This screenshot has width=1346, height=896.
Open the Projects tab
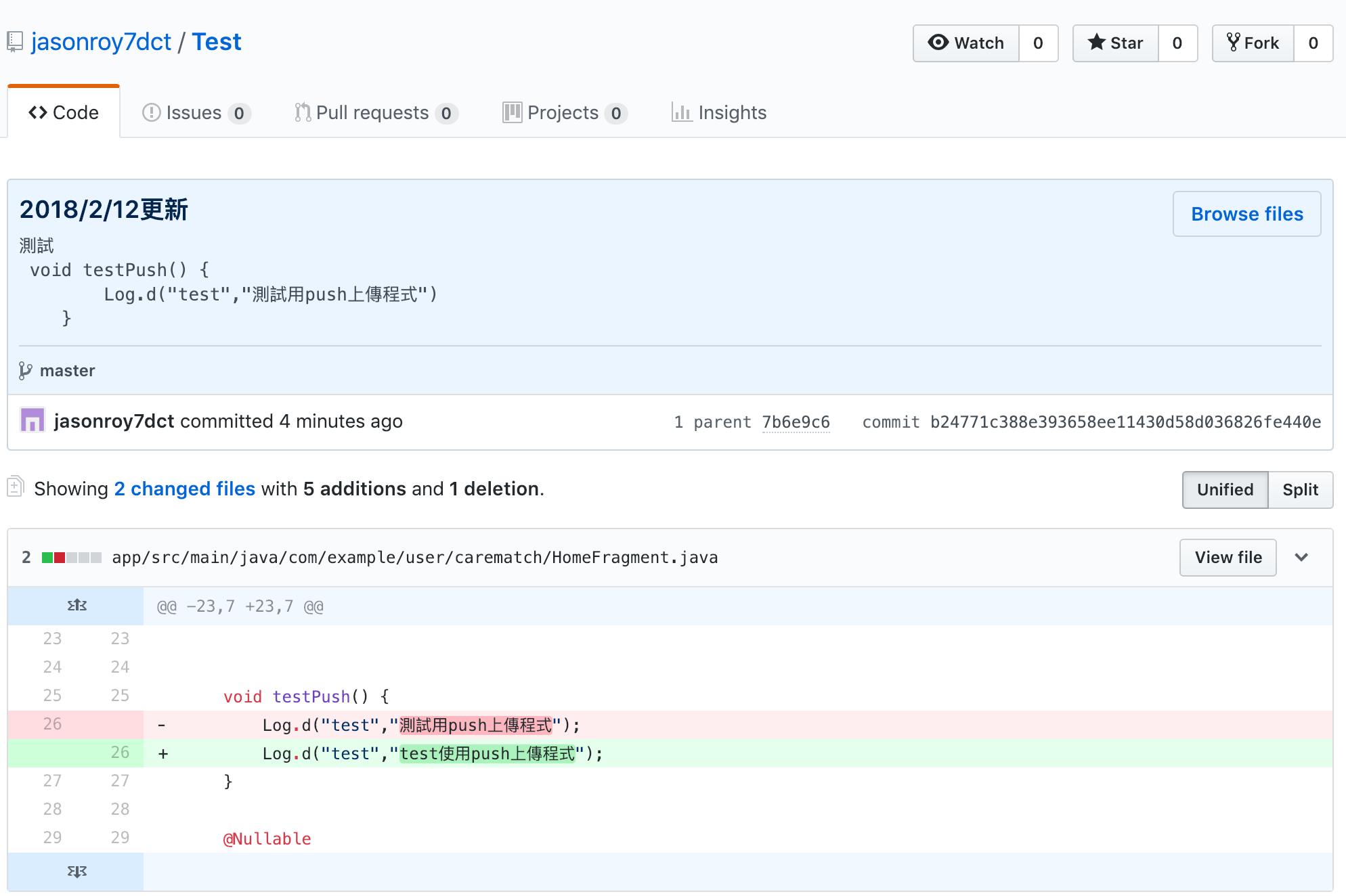pos(565,112)
